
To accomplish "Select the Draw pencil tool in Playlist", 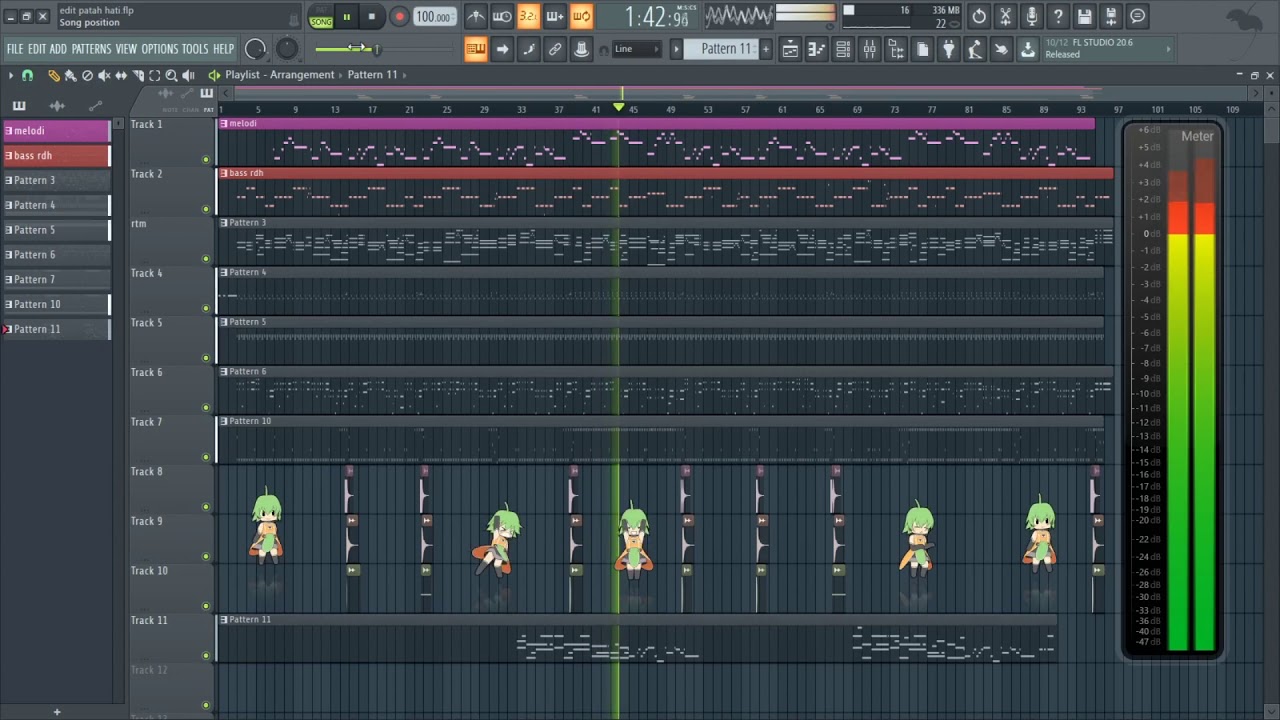I will 53,75.
